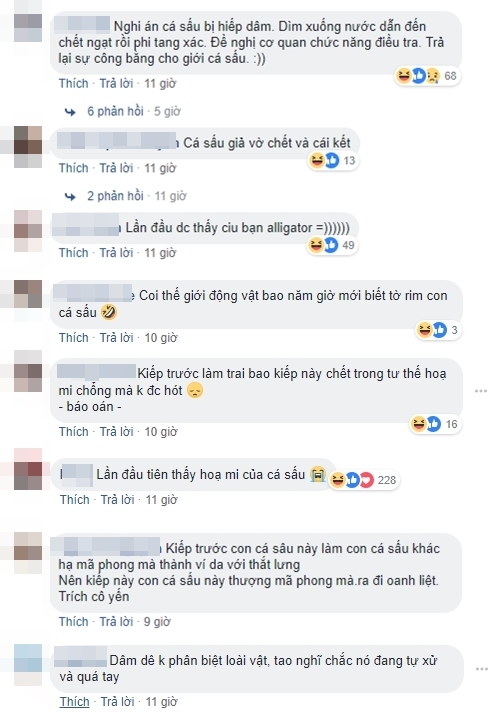
Task: Open avatar of 'Lần đầu tiên thấy hoạ mi' commenter
Action: 28,475
